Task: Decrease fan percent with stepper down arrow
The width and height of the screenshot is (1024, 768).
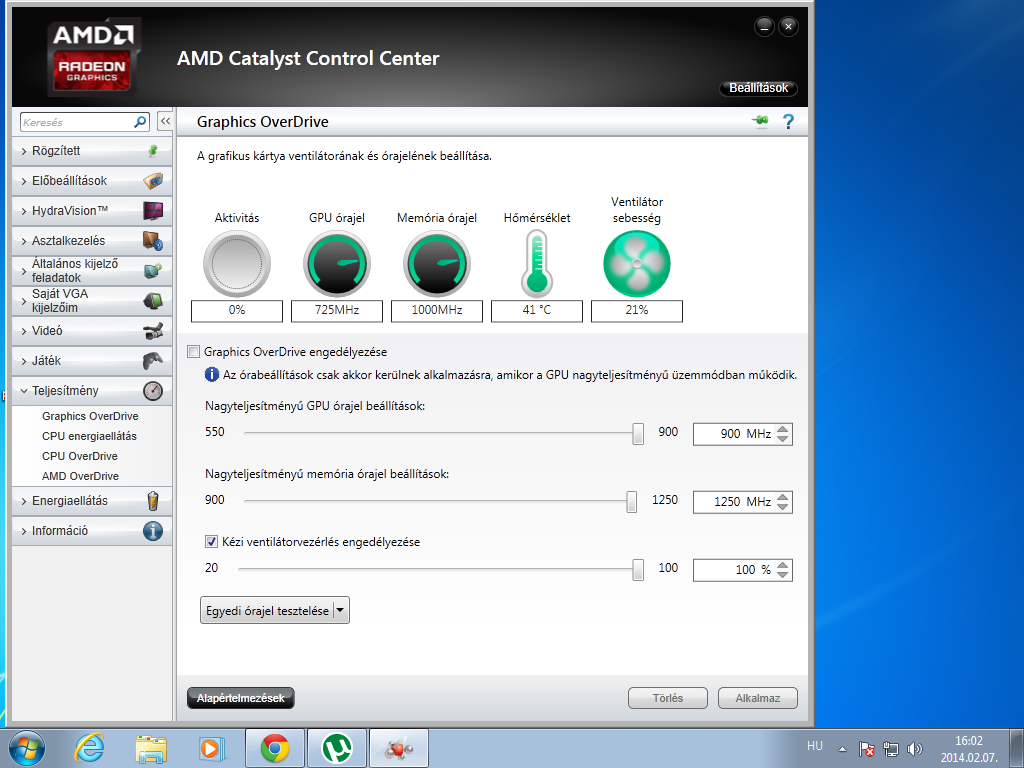Action: tap(783, 575)
